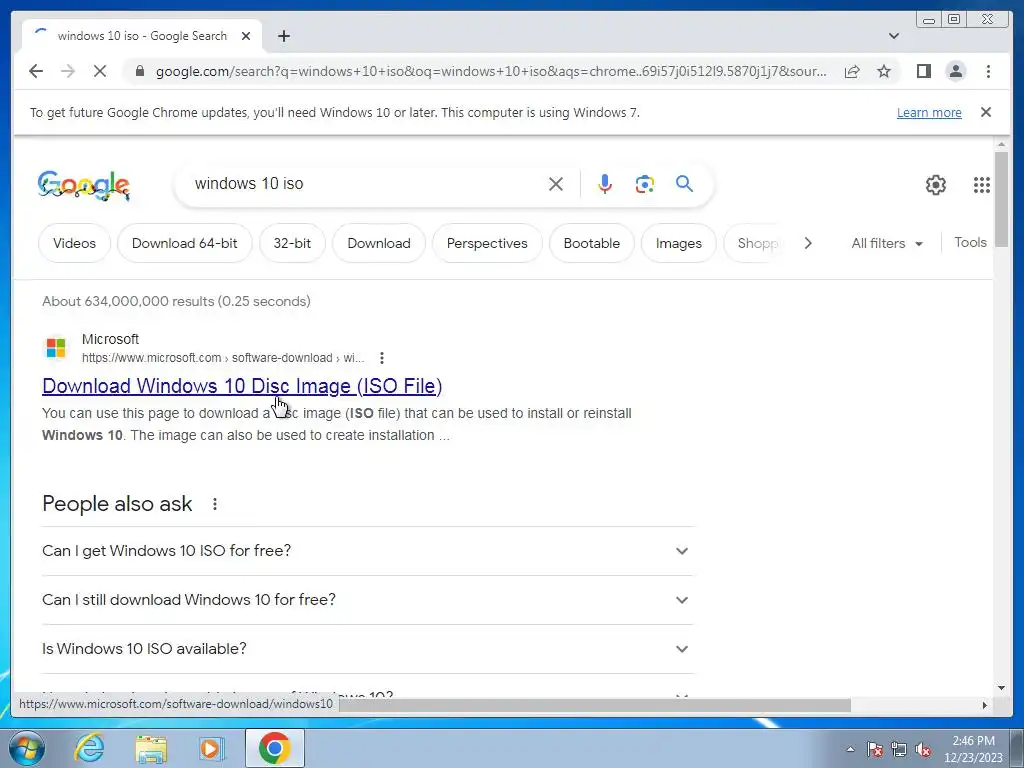Open Windows Media Player from taskbar
This screenshot has height=768, width=1024.
[x=211, y=748]
